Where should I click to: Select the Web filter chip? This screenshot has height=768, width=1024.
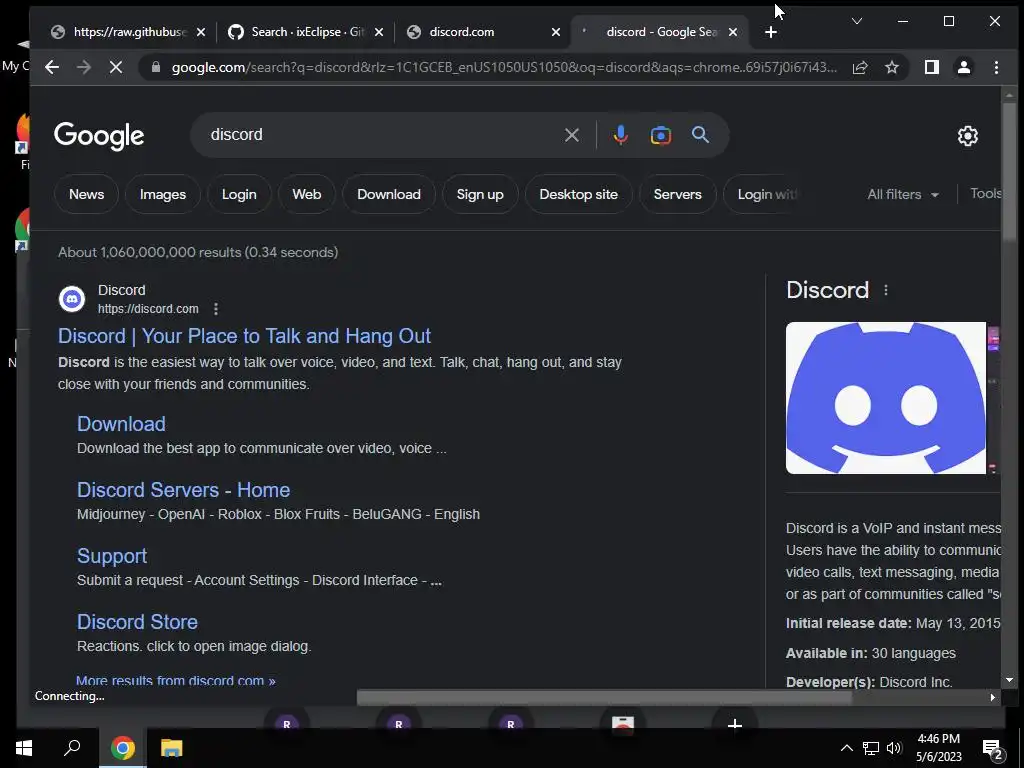[x=306, y=195]
